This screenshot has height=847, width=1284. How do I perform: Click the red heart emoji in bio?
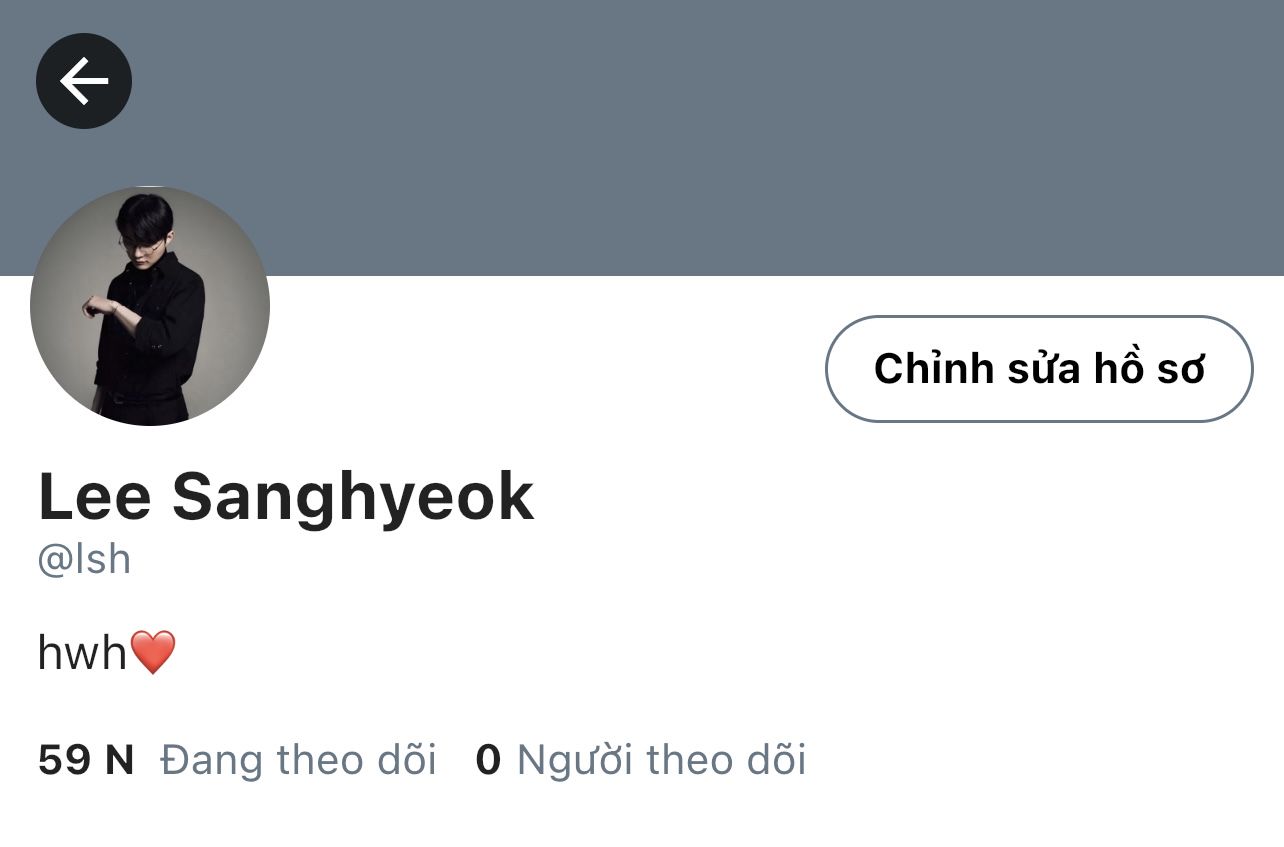pos(153,653)
